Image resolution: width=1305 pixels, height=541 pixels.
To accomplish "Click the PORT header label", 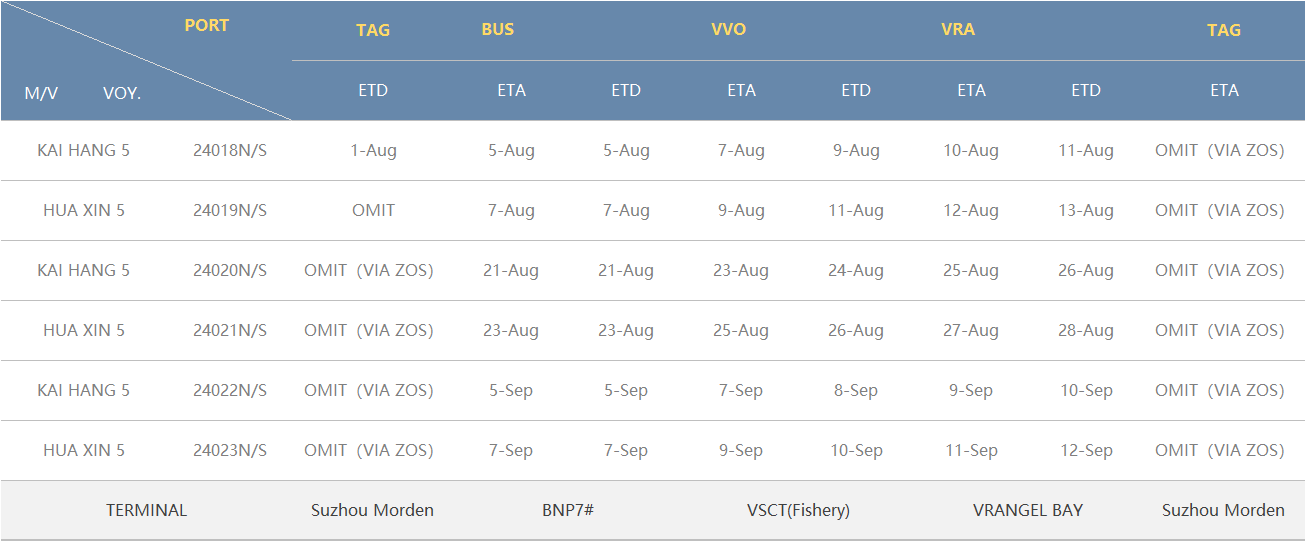I will point(207,26).
